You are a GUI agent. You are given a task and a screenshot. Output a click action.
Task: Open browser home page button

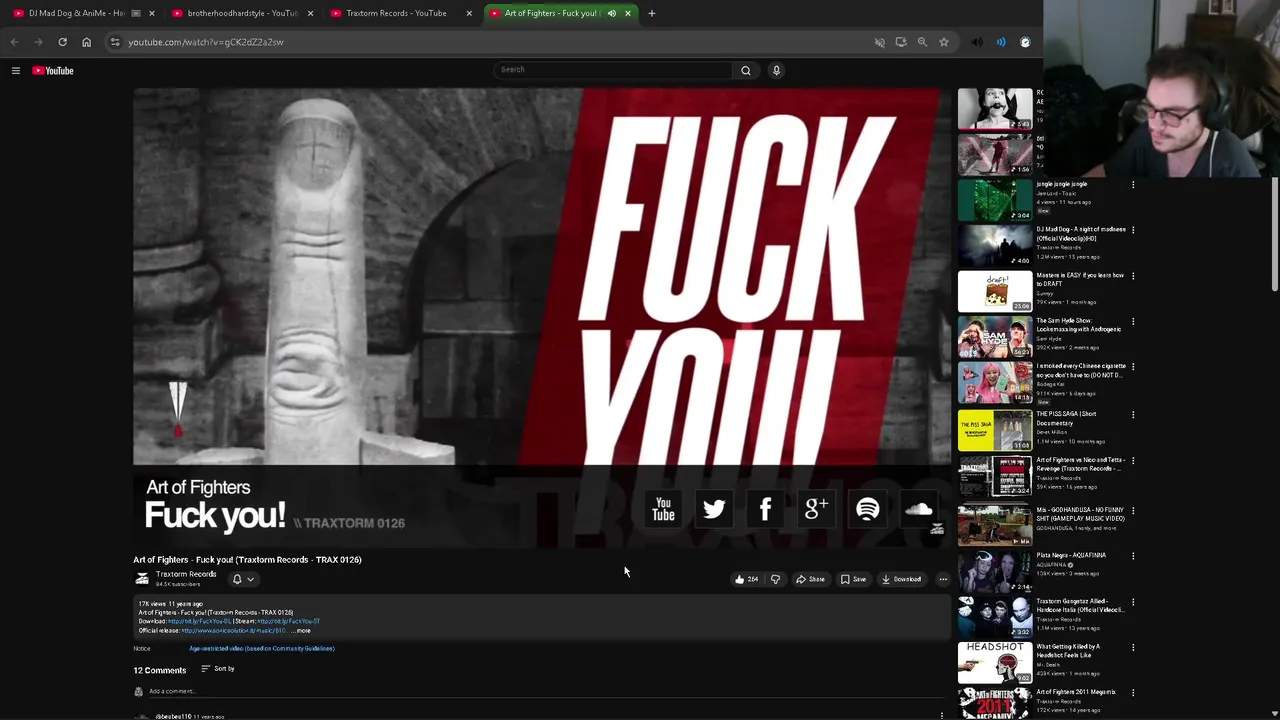coord(86,42)
